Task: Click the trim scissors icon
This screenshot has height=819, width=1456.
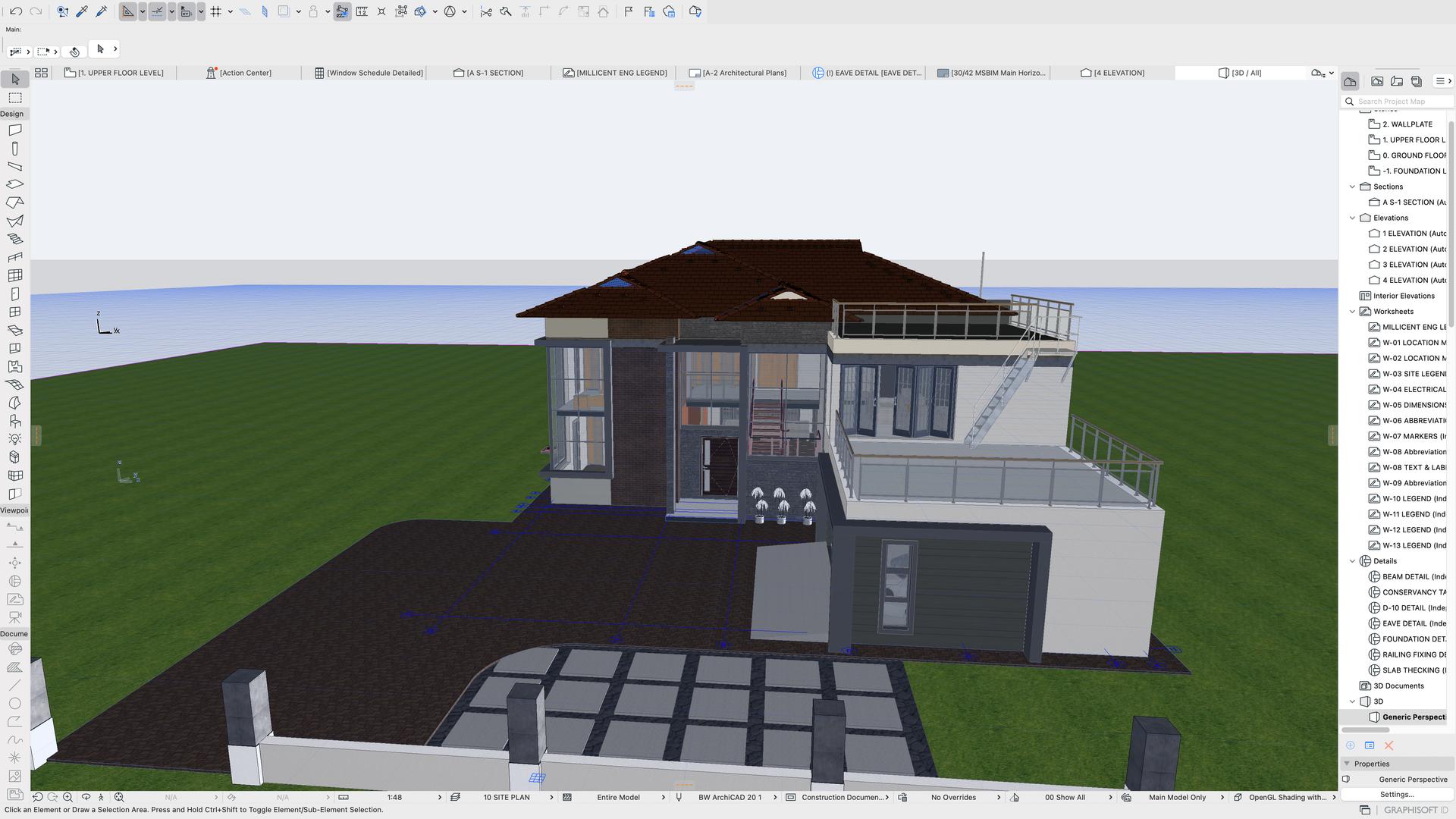Action: (x=486, y=11)
